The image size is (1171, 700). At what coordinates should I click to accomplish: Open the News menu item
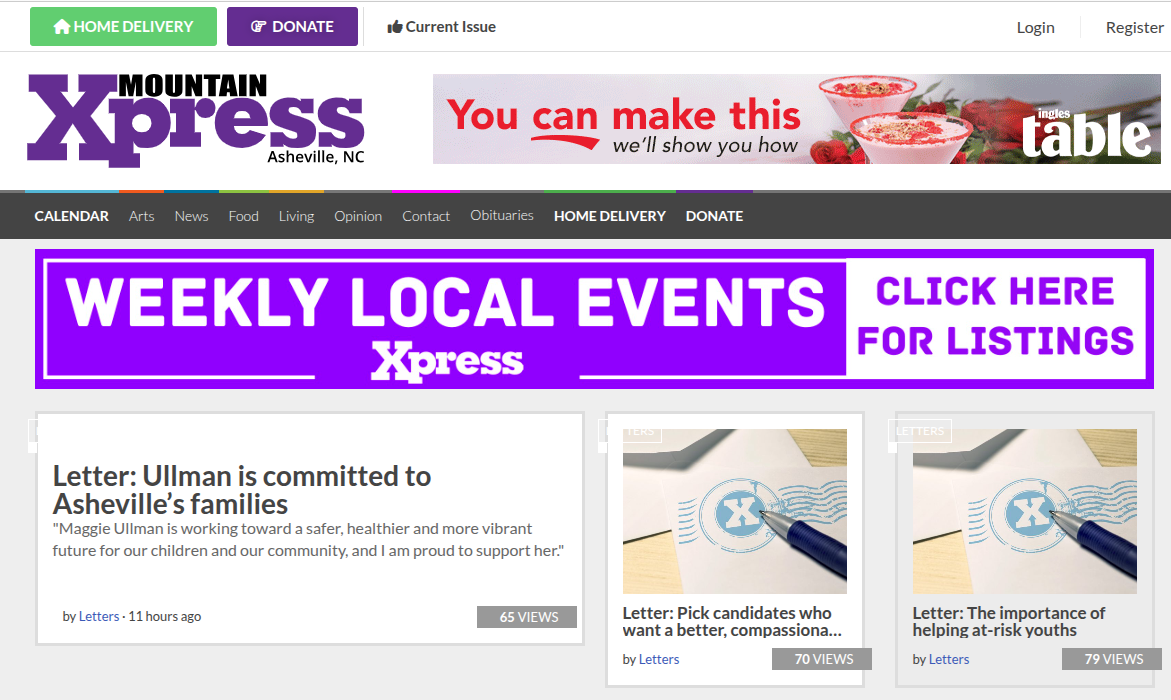point(191,216)
